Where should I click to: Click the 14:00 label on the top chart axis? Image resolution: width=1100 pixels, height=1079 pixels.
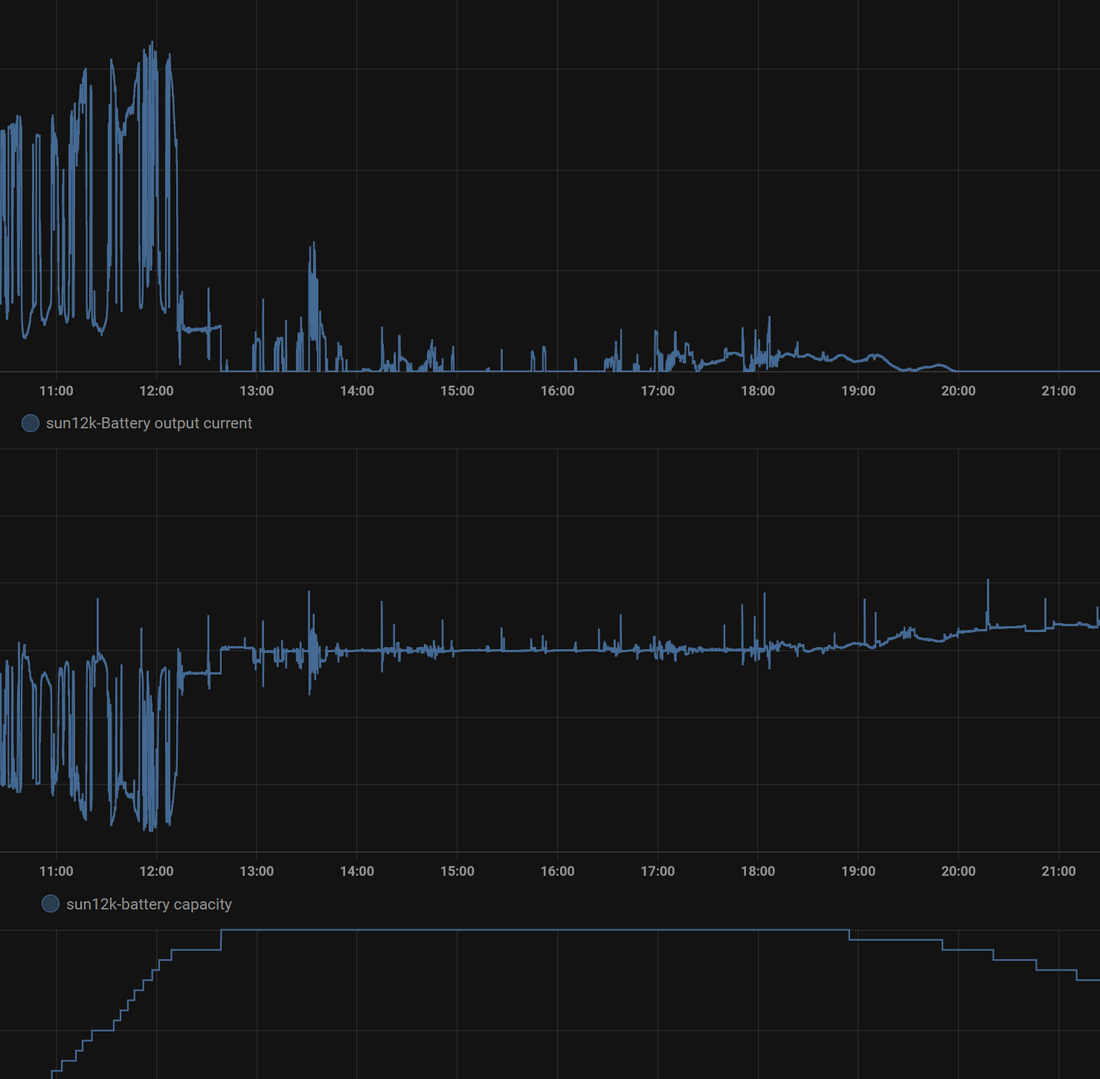[x=357, y=391]
